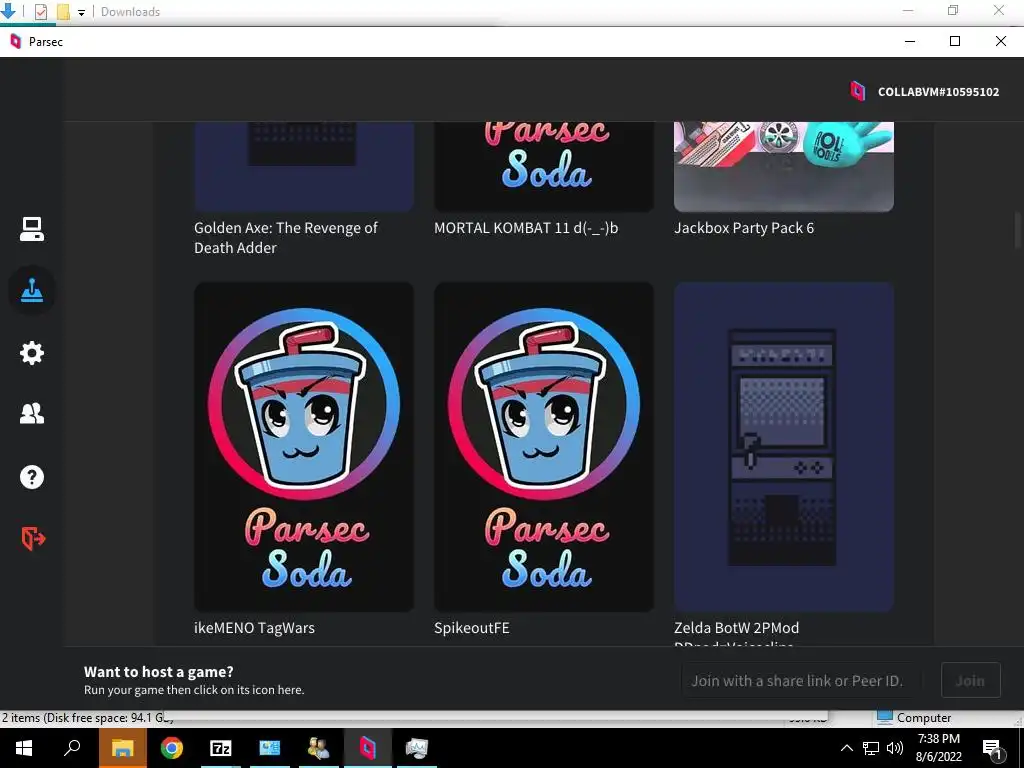Click the blue down-arrow icon in Downloads title bar
The image size is (1024, 768).
tap(8, 11)
